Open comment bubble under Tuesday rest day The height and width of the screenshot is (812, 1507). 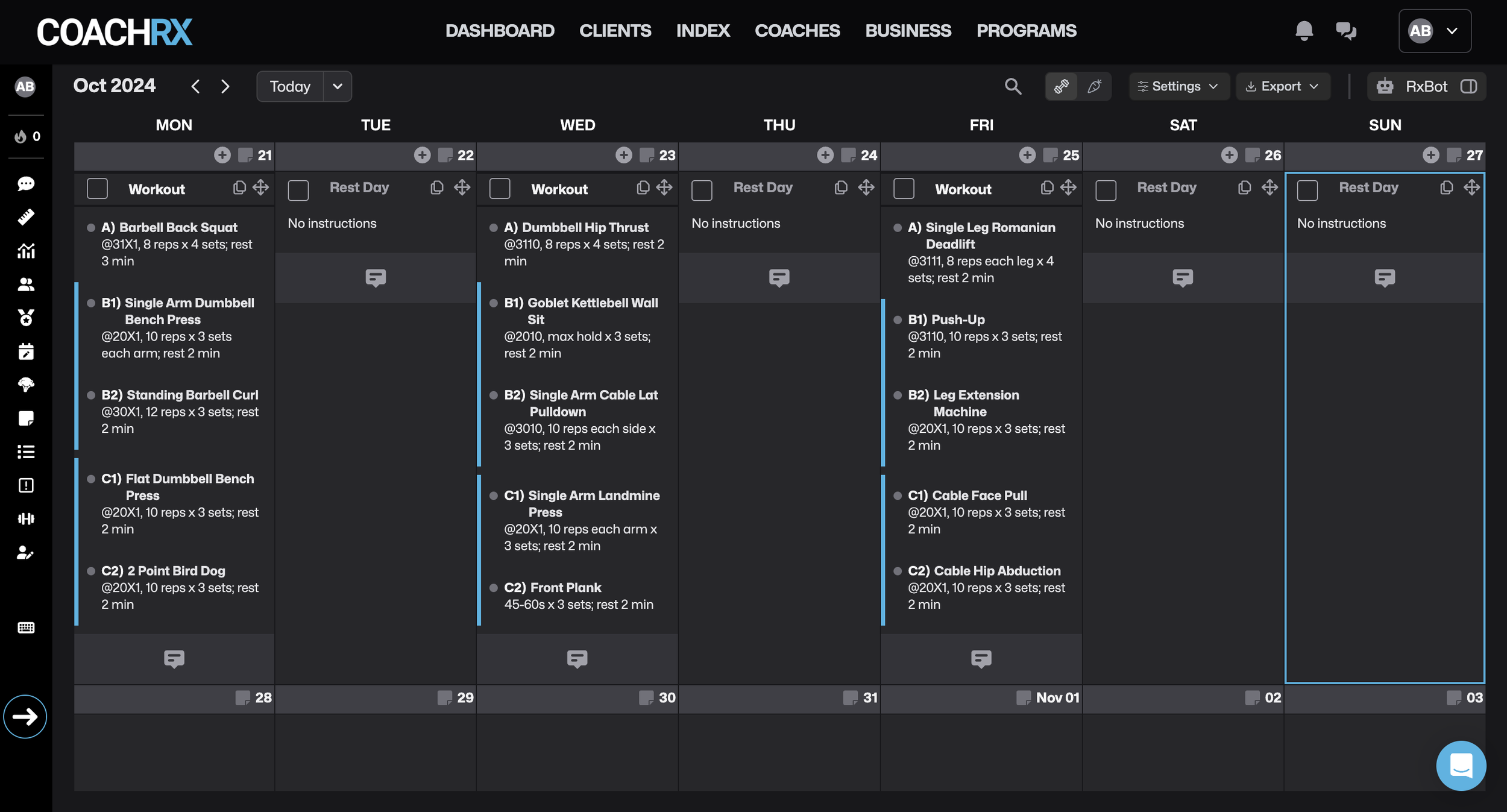[x=376, y=277]
